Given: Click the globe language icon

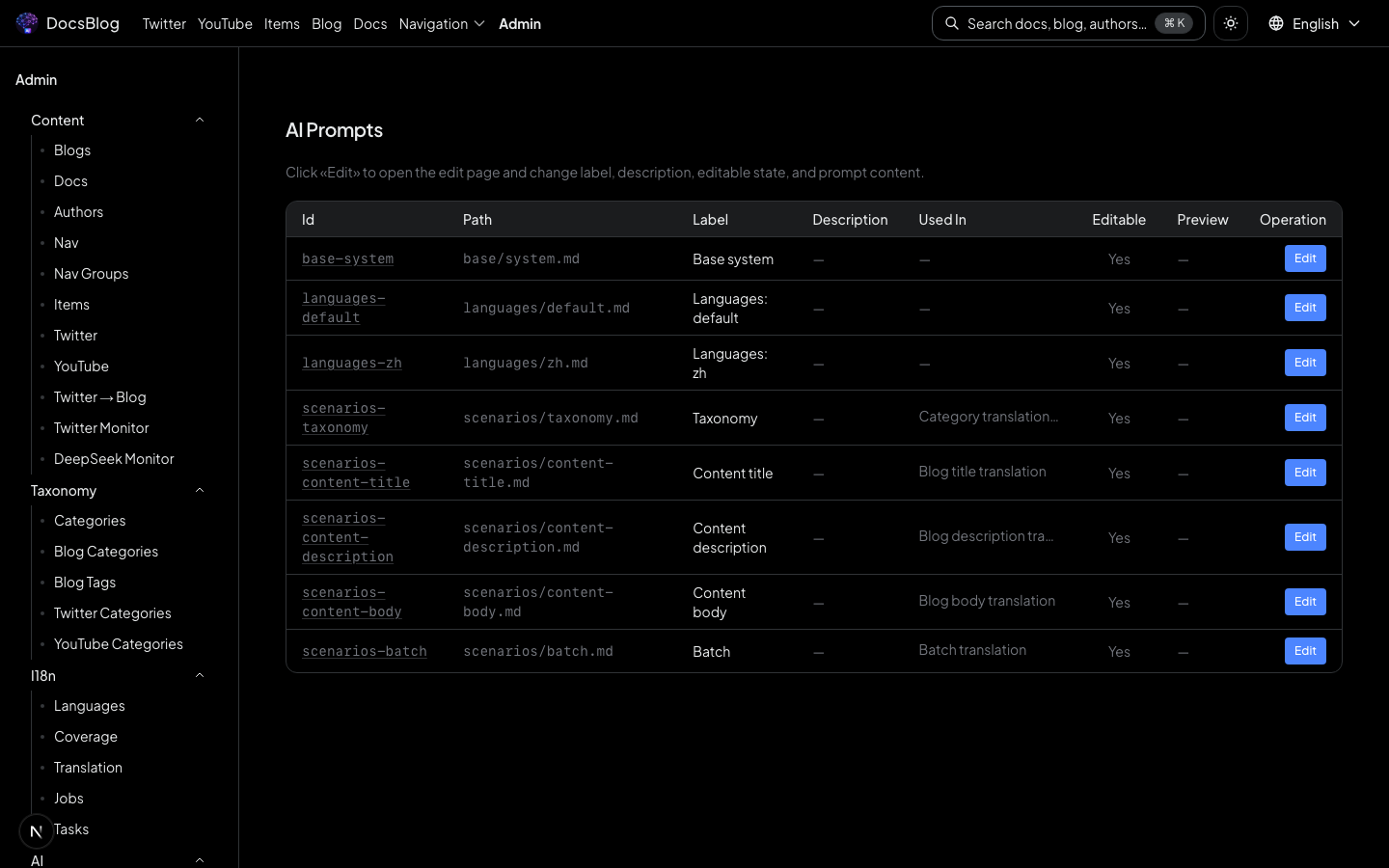Looking at the screenshot, I should (x=1276, y=23).
